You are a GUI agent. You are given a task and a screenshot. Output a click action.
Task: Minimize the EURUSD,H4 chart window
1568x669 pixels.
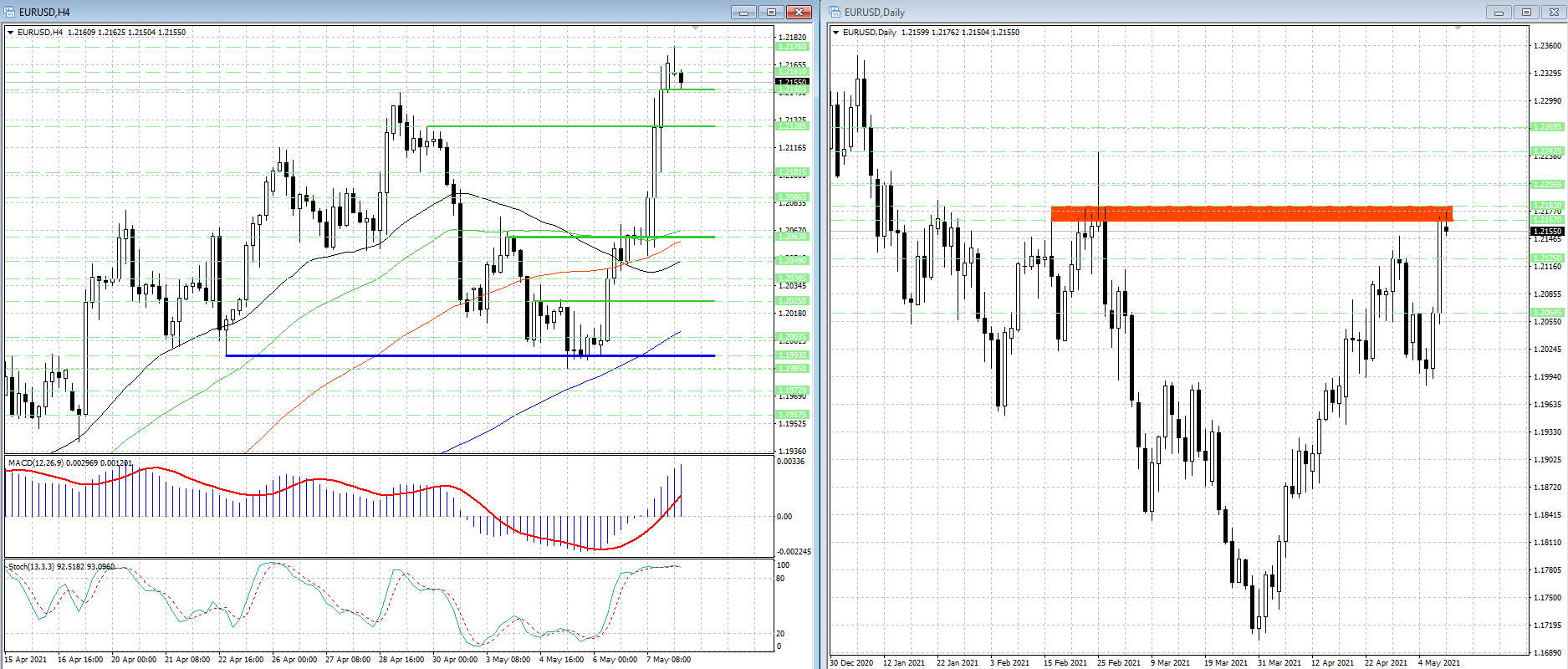743,12
